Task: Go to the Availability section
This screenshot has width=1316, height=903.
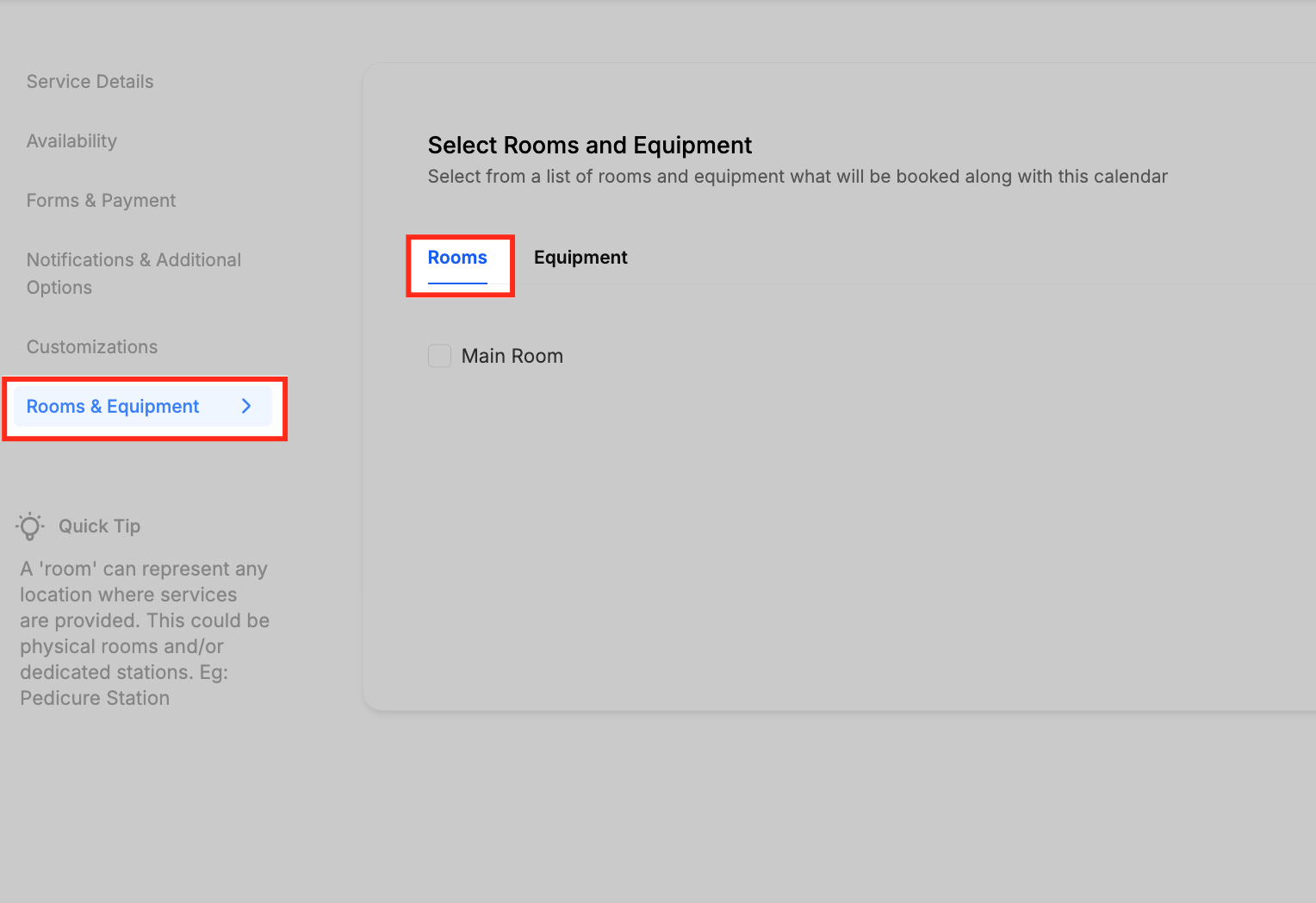Action: point(71,141)
